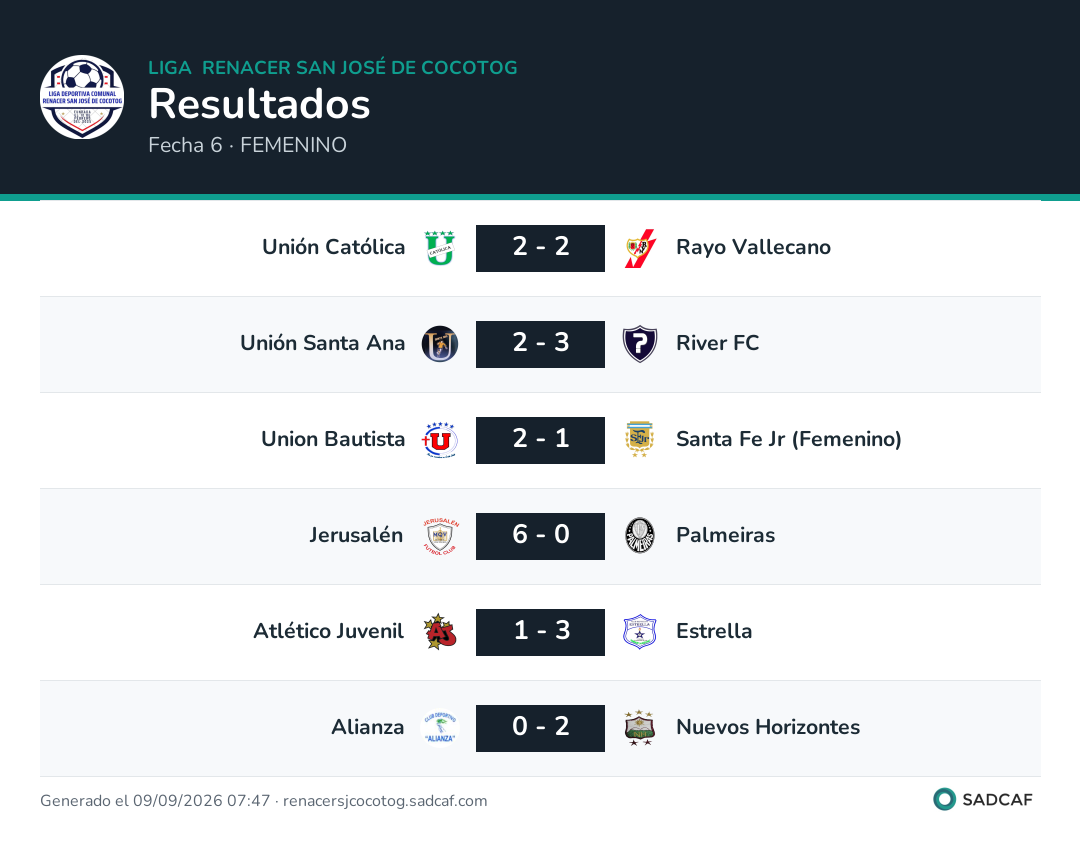Click the league logo in the header
The image size is (1080, 852).
pyautogui.click(x=82, y=97)
